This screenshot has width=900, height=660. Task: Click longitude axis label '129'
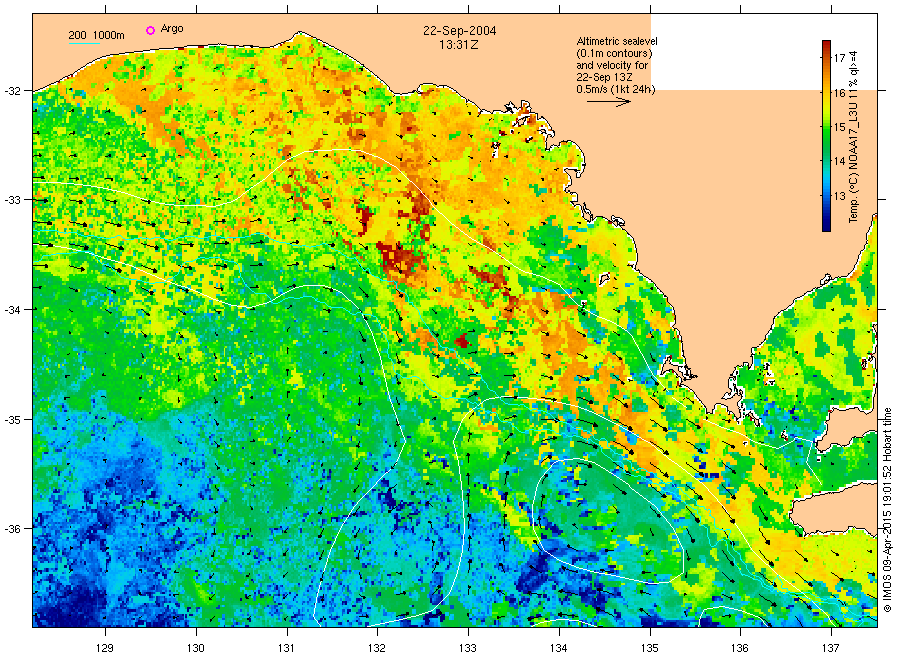tap(106, 649)
